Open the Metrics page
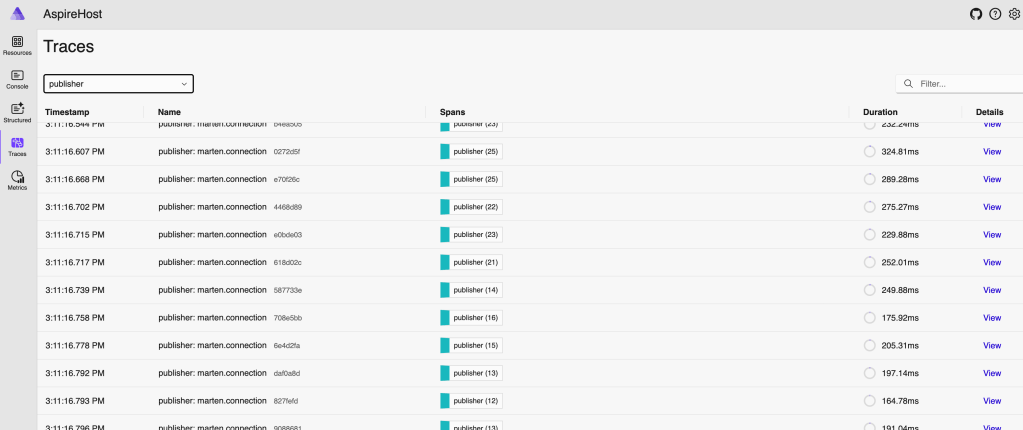Image resolution: width=1023 pixels, height=430 pixels. (x=17, y=180)
